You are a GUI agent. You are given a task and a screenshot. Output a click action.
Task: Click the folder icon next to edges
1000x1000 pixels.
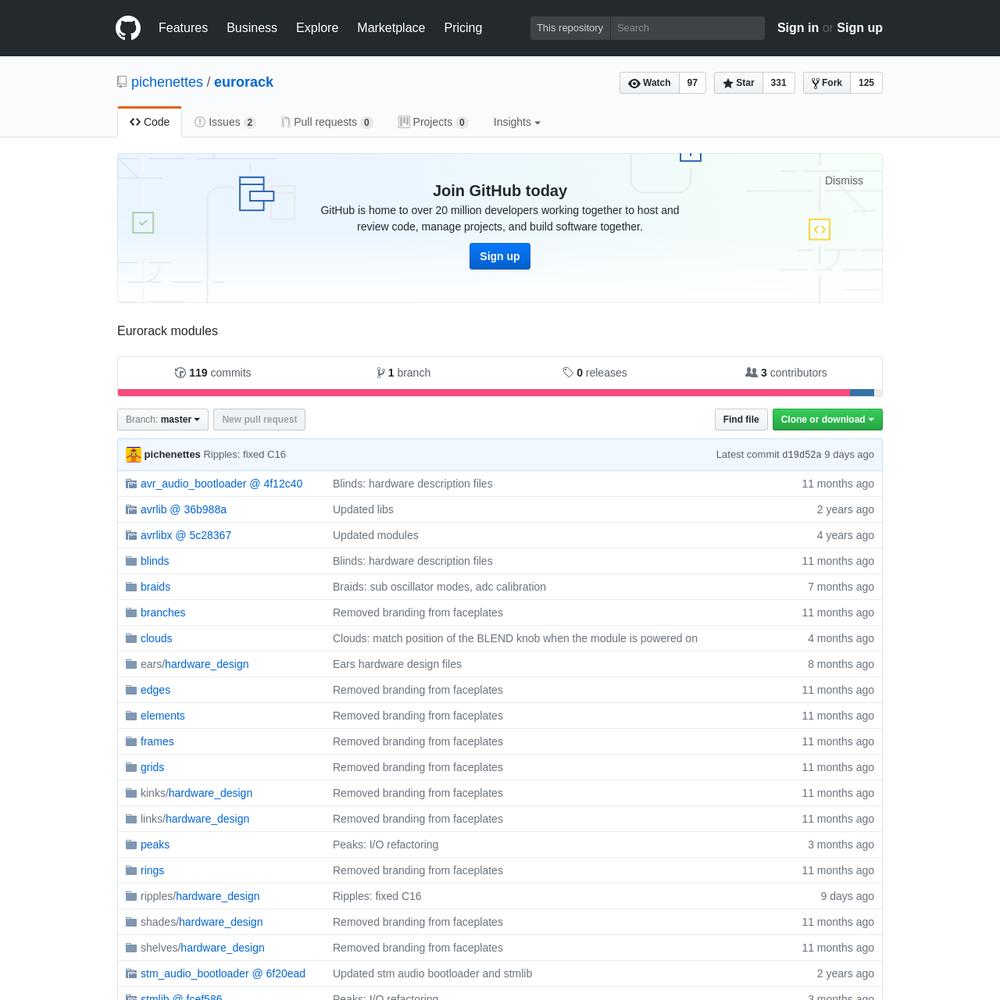click(131, 690)
